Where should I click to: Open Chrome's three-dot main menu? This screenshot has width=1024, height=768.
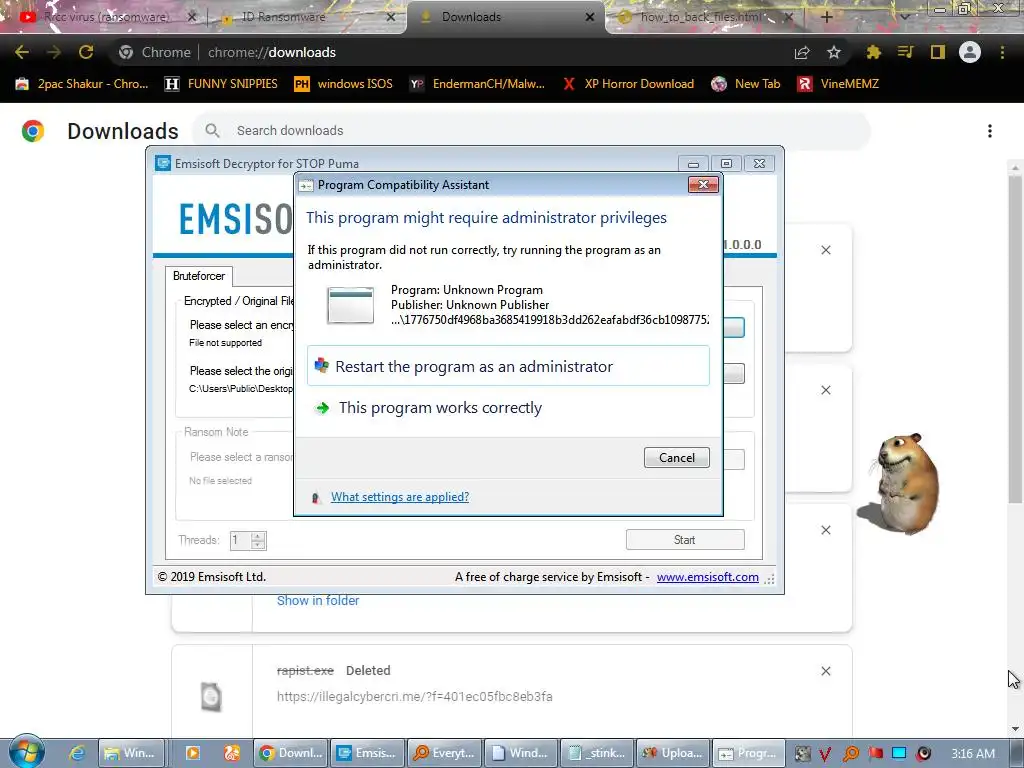pos(1002,52)
